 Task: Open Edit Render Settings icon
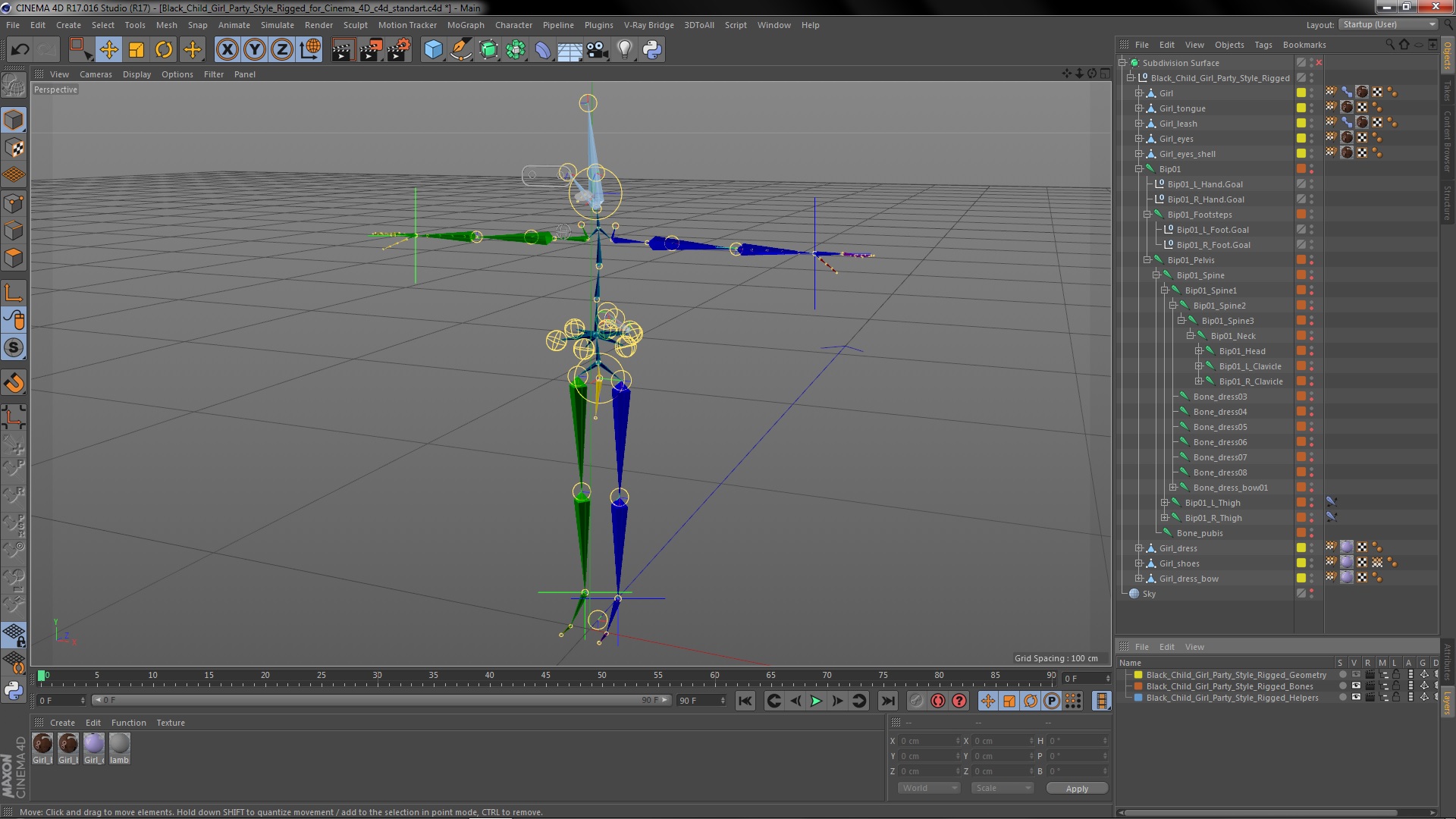tap(399, 50)
